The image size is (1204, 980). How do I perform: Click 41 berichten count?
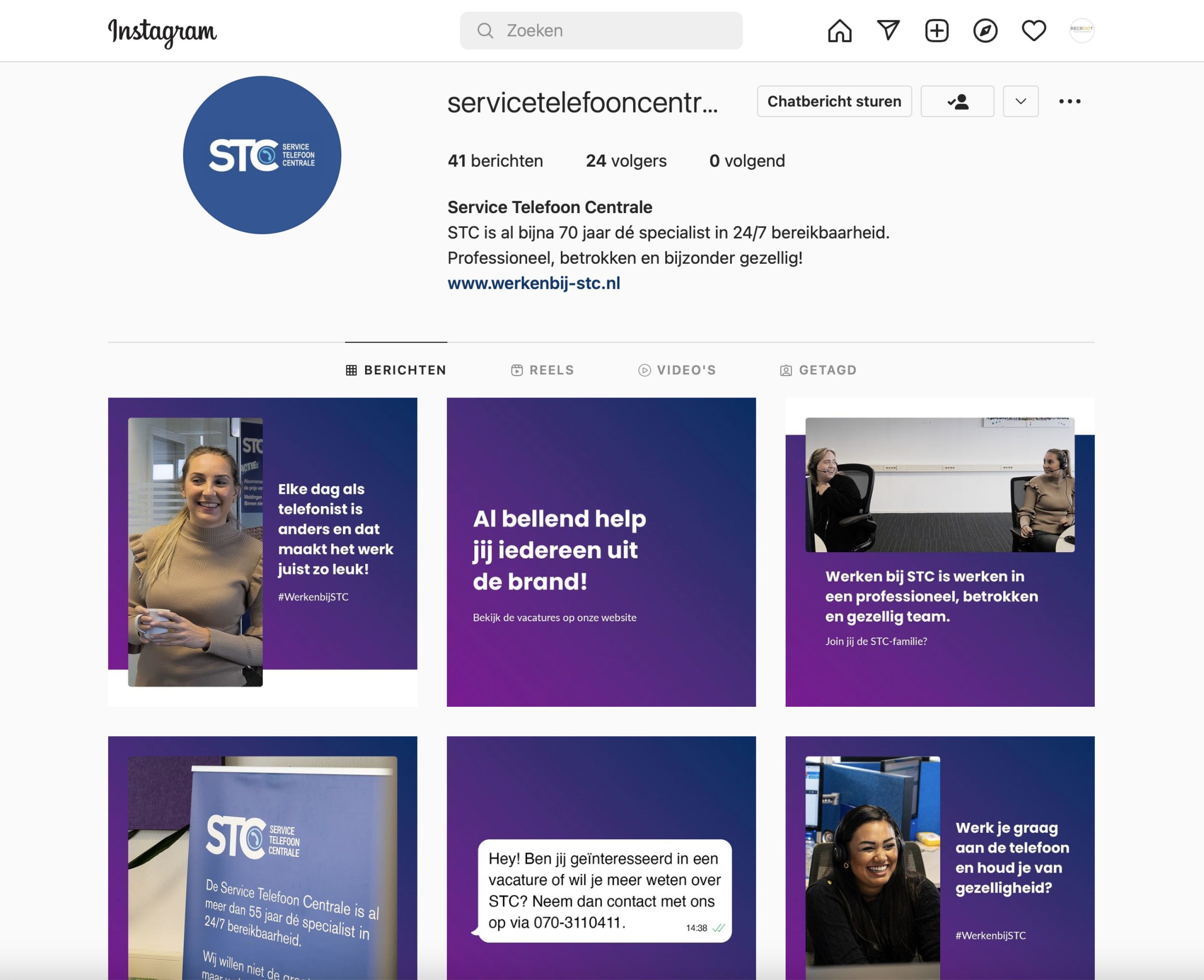[x=495, y=161]
